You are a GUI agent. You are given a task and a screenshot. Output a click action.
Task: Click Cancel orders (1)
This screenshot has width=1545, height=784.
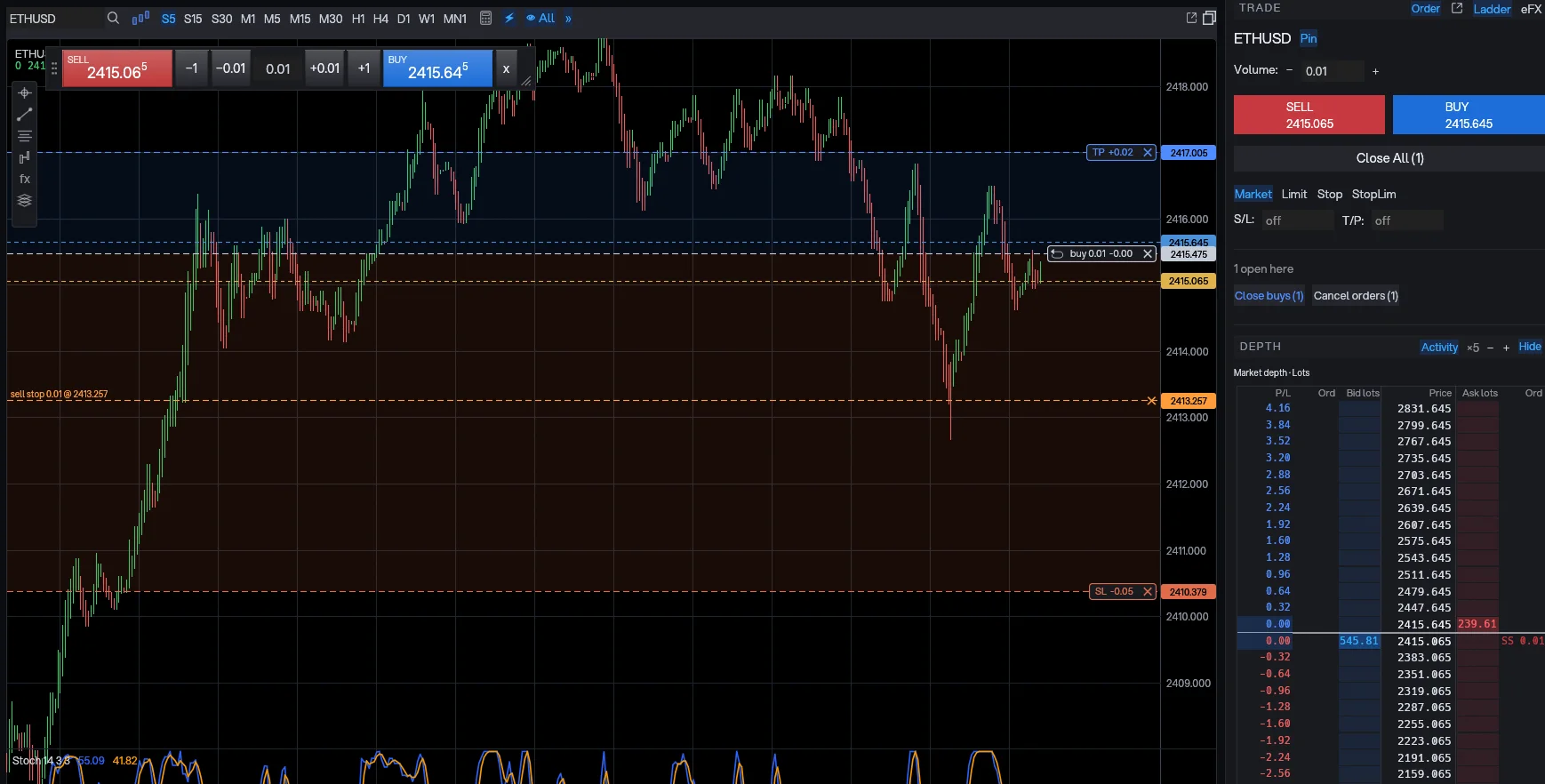coord(1356,296)
